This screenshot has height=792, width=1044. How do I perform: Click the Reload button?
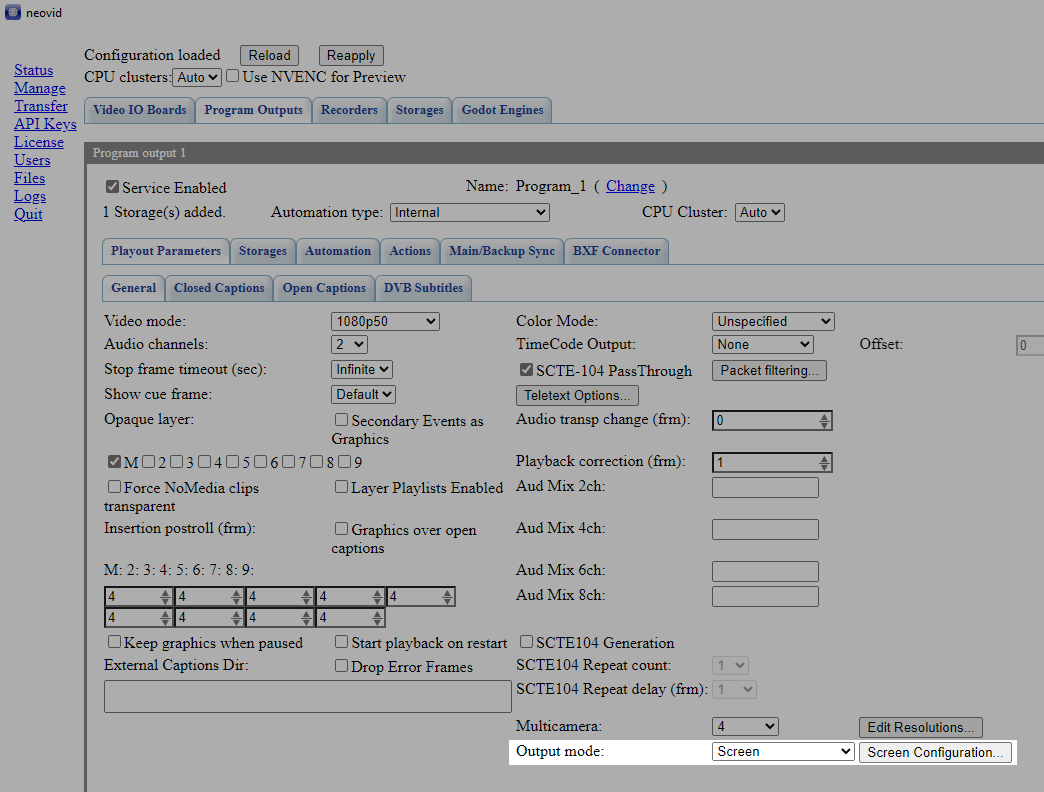tap(269, 55)
